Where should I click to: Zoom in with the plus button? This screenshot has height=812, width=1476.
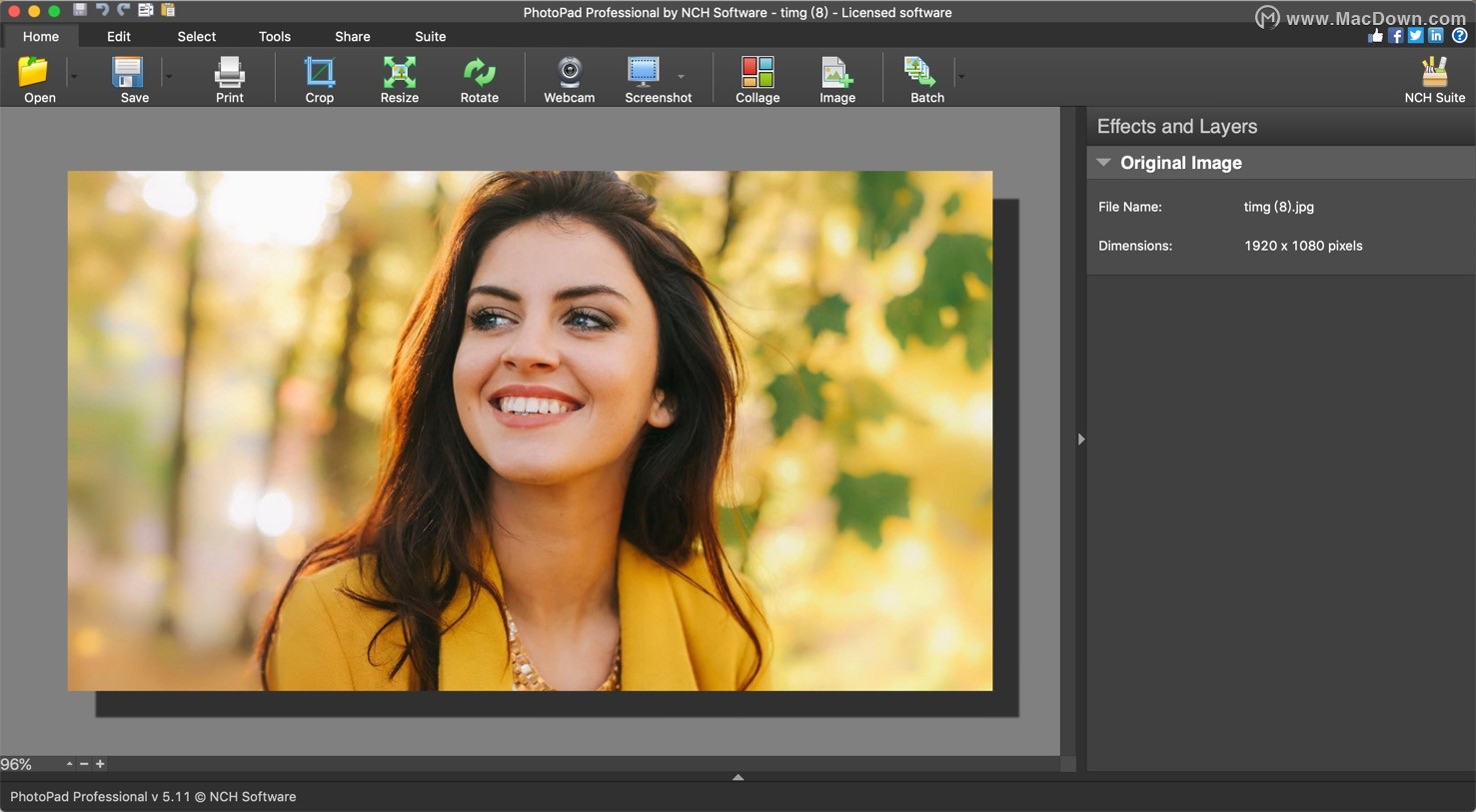(100, 764)
